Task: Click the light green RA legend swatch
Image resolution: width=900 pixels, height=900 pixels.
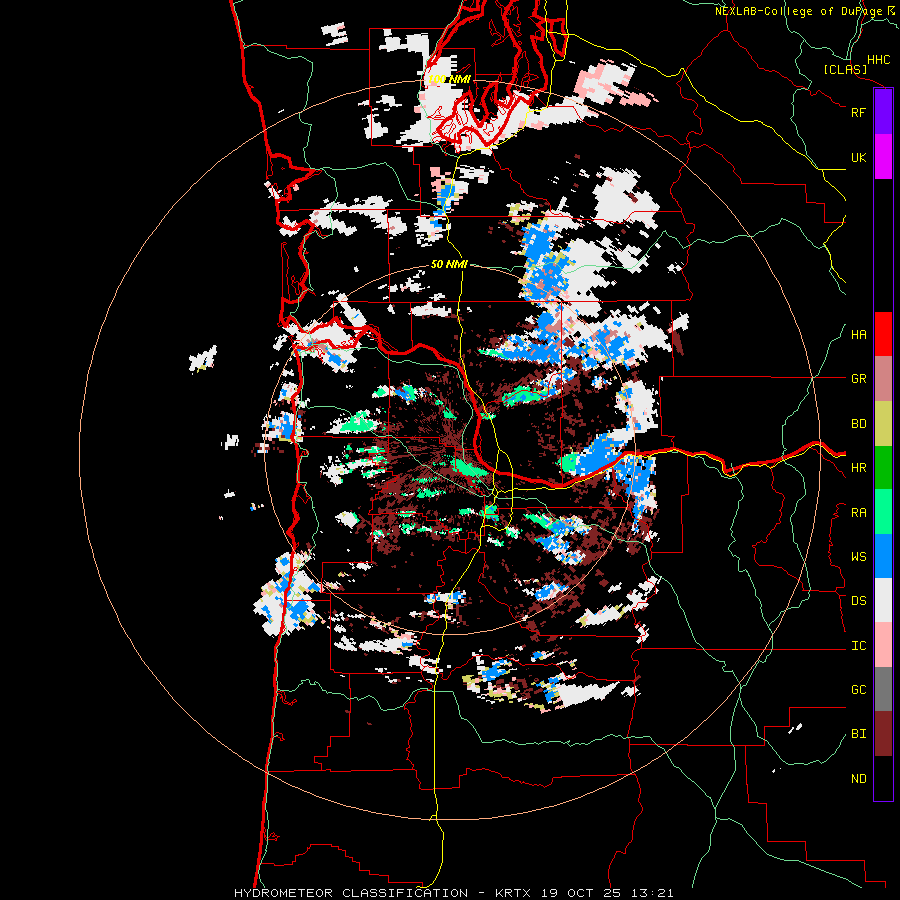Action: point(883,512)
